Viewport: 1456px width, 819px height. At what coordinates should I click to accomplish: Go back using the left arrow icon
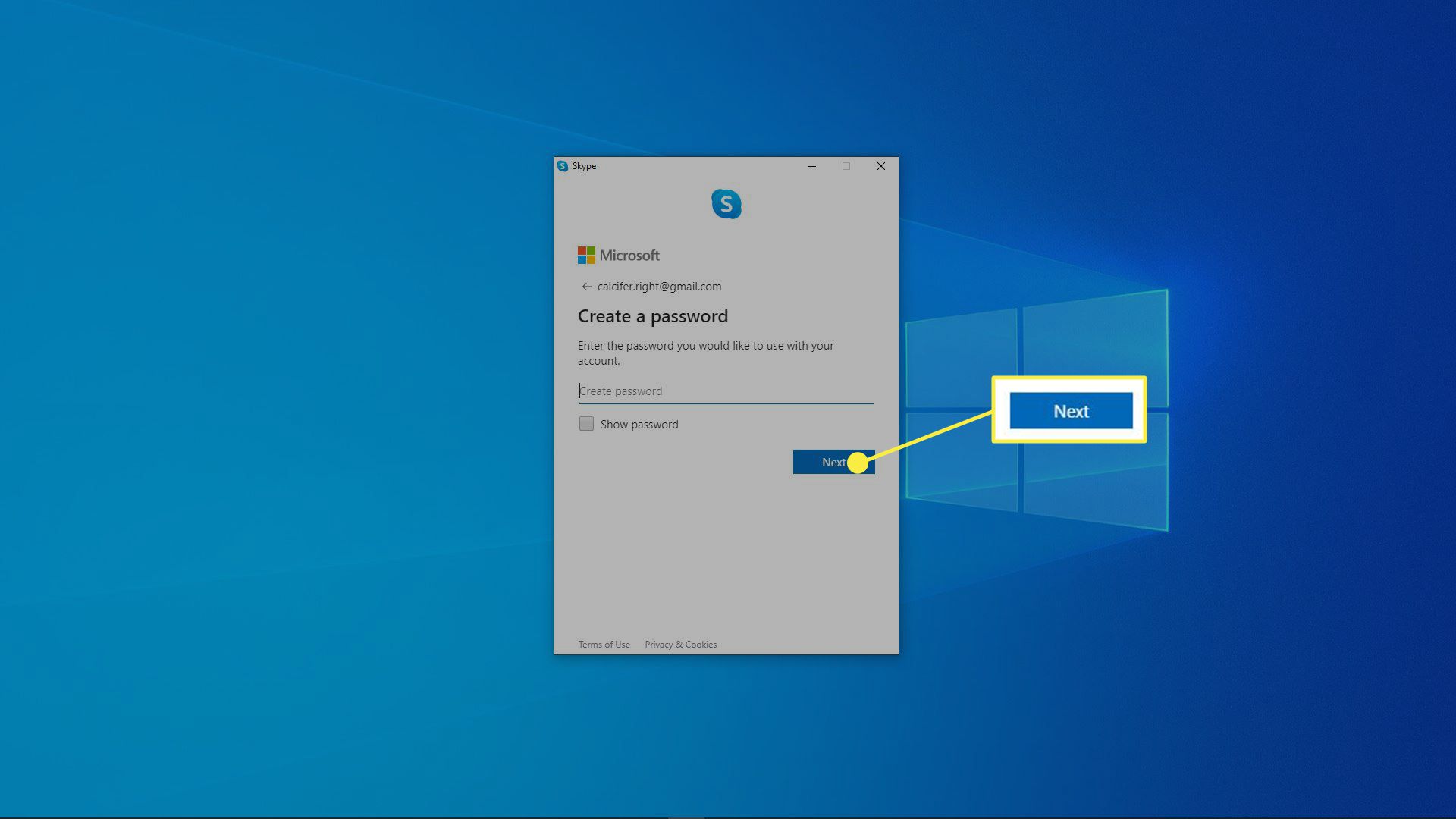point(586,287)
